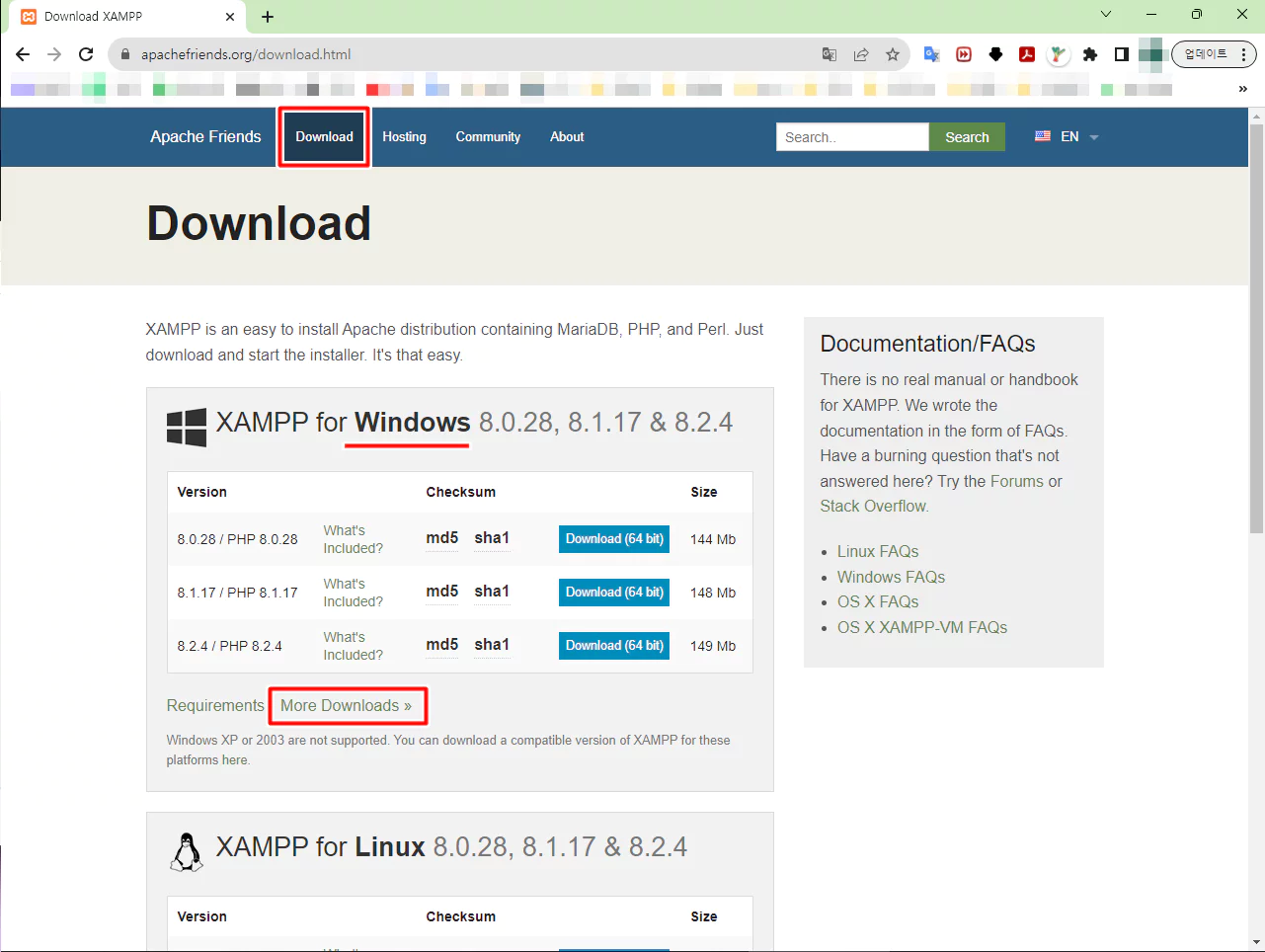This screenshot has width=1265, height=952.
Task: Click the padlock site info icon
Action: [x=124, y=54]
